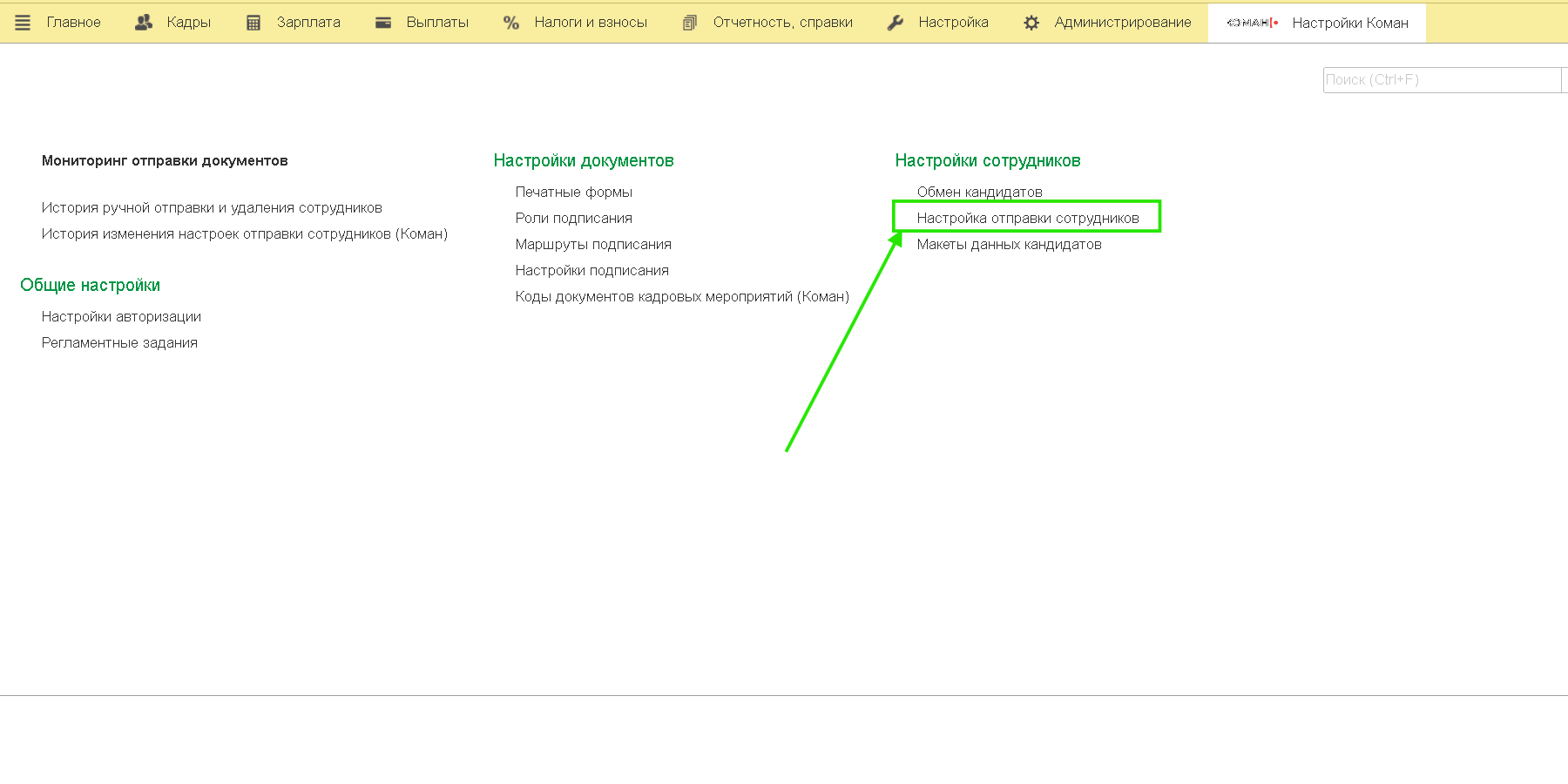This screenshot has width=1568, height=784.
Task: Open Настройка отправки сотрудников
Action: 1028,218
